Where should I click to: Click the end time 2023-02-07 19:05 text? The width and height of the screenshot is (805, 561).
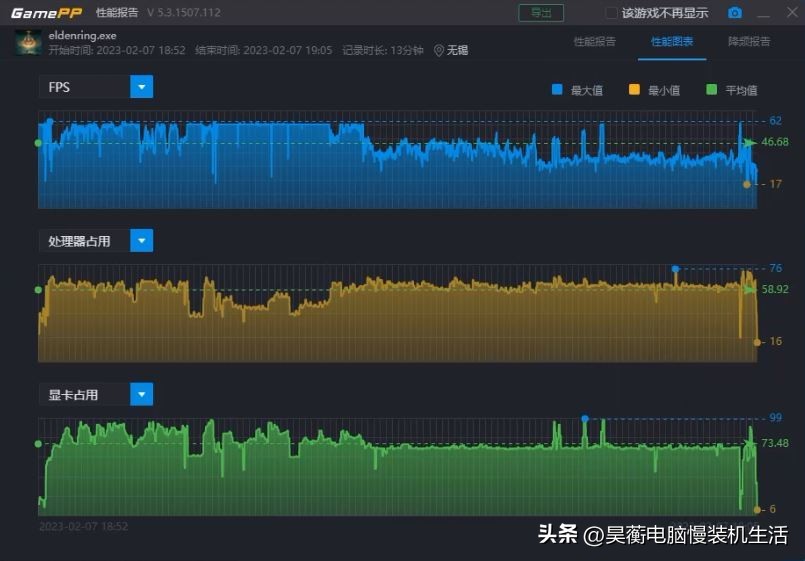click(263, 50)
